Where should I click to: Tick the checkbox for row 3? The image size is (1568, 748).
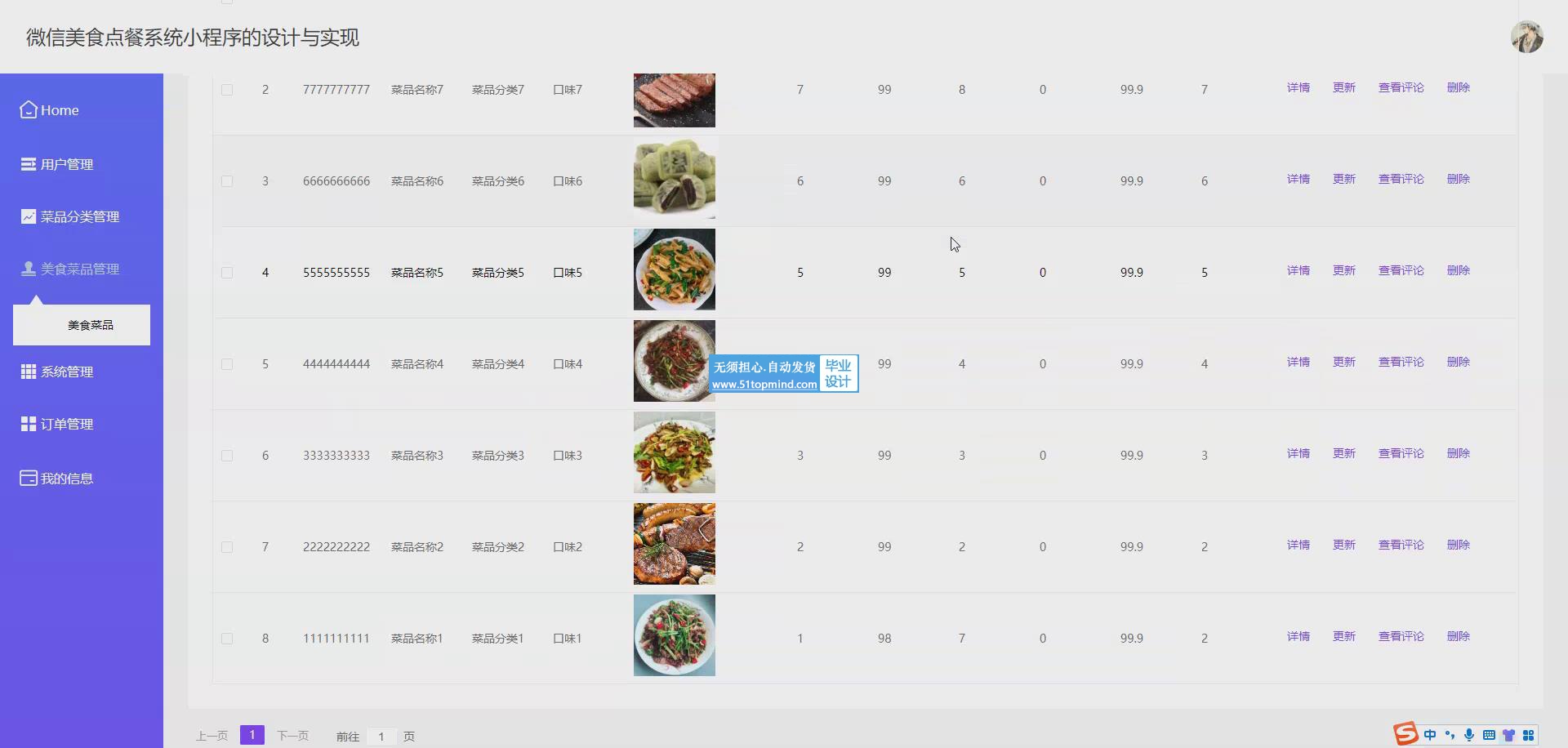point(227,181)
